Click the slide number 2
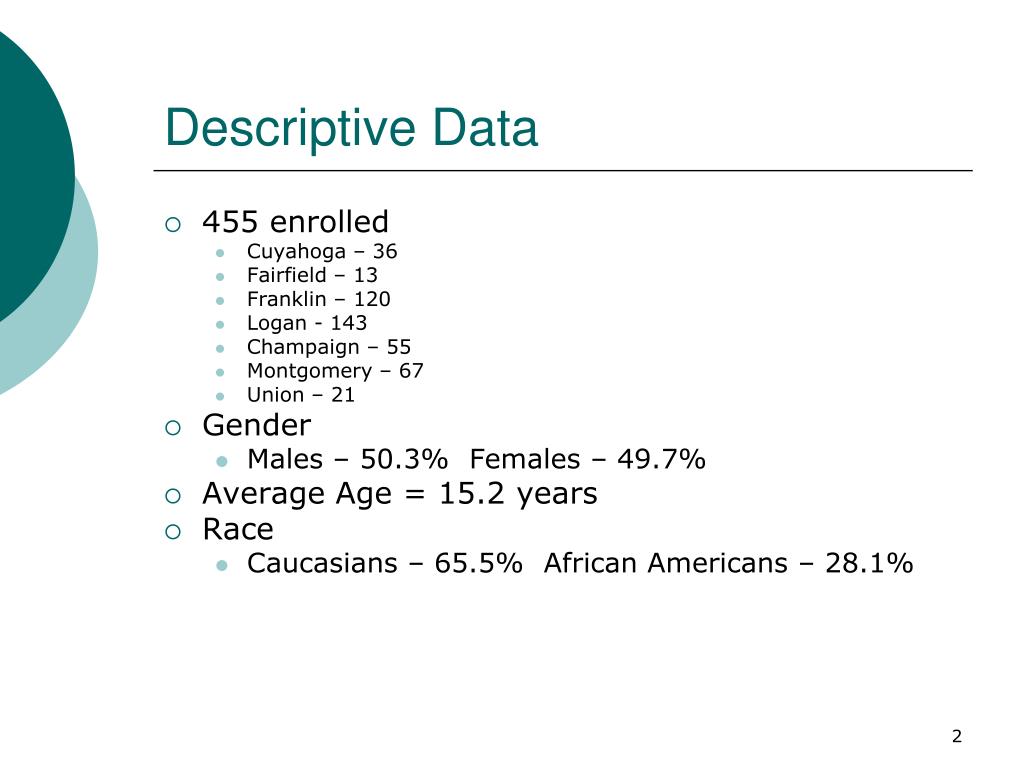Screen dimensions: 1024x768 [957, 737]
